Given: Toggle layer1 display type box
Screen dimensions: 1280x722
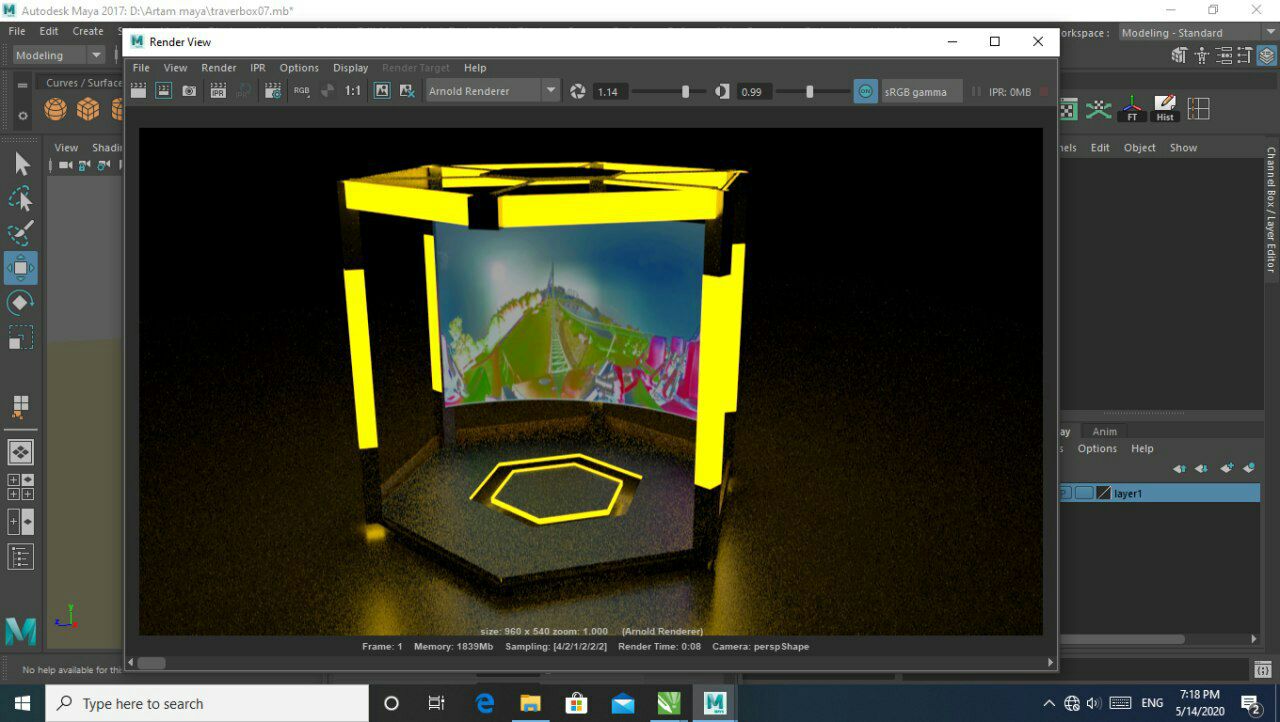Looking at the screenshot, I should click(1084, 493).
